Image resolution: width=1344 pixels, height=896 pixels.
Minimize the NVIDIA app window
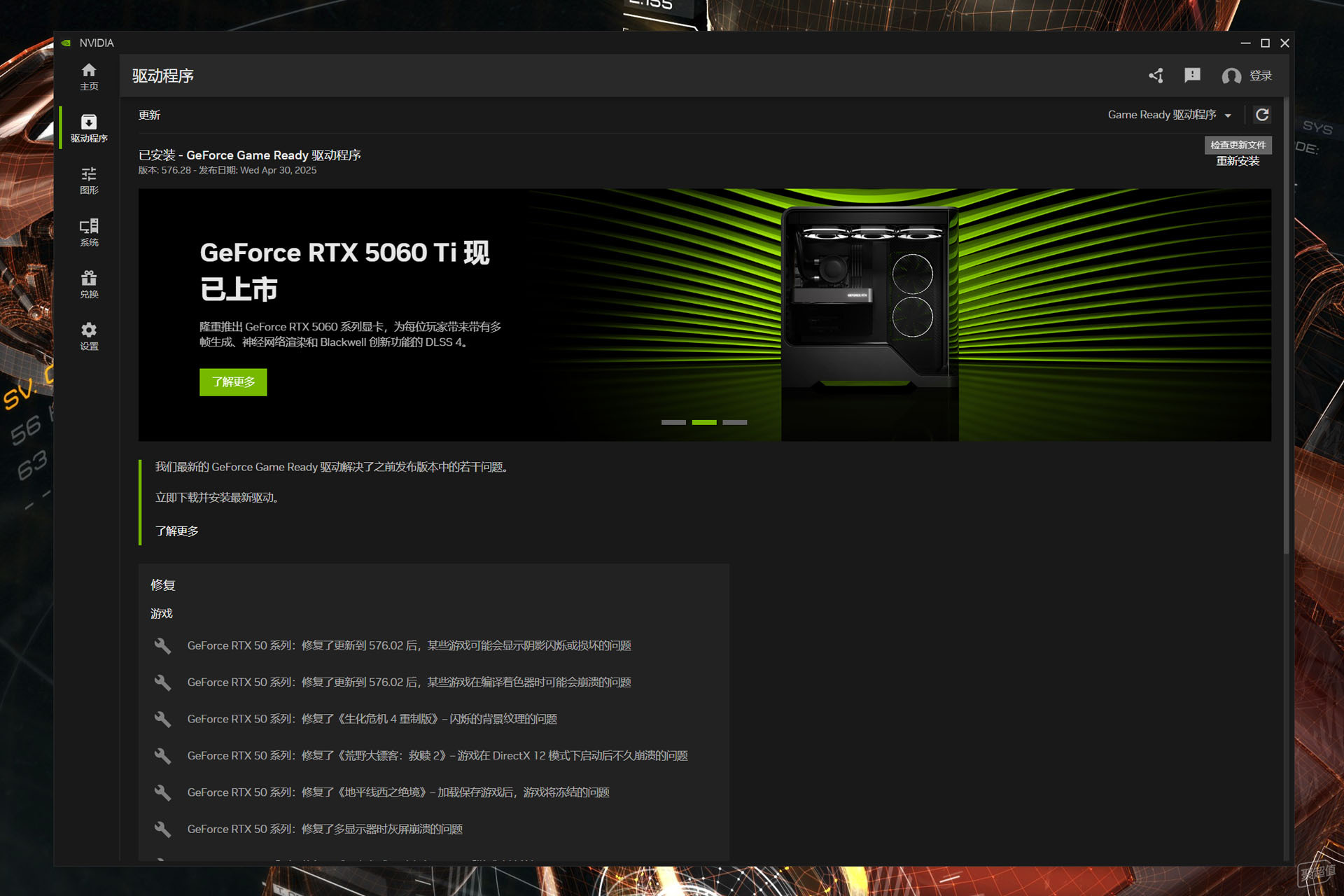(1245, 43)
